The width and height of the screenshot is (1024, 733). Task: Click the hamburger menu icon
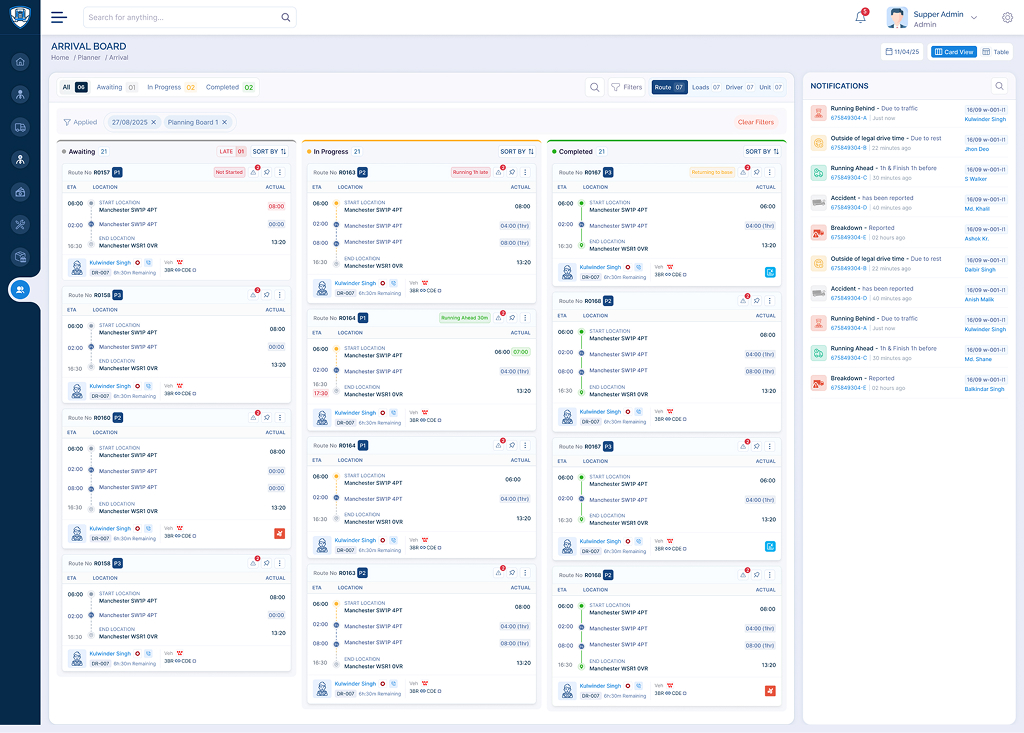click(59, 17)
